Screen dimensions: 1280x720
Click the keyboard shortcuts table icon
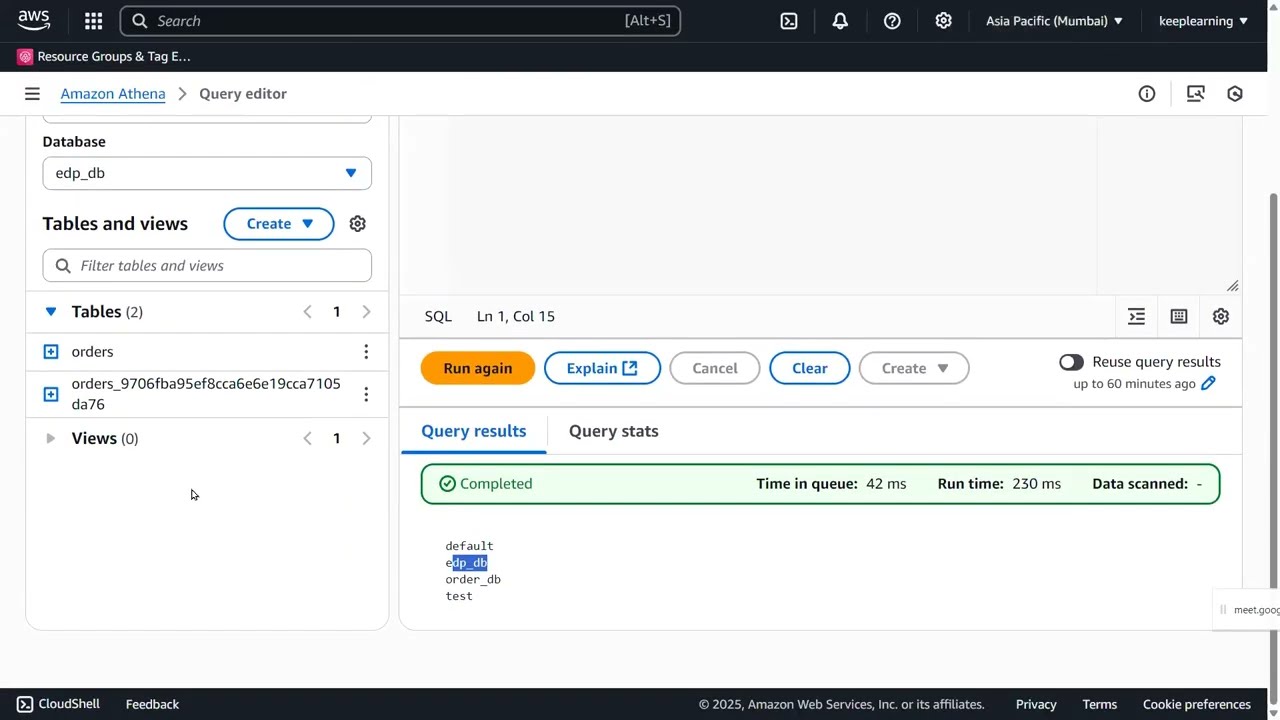pyautogui.click(x=1179, y=317)
